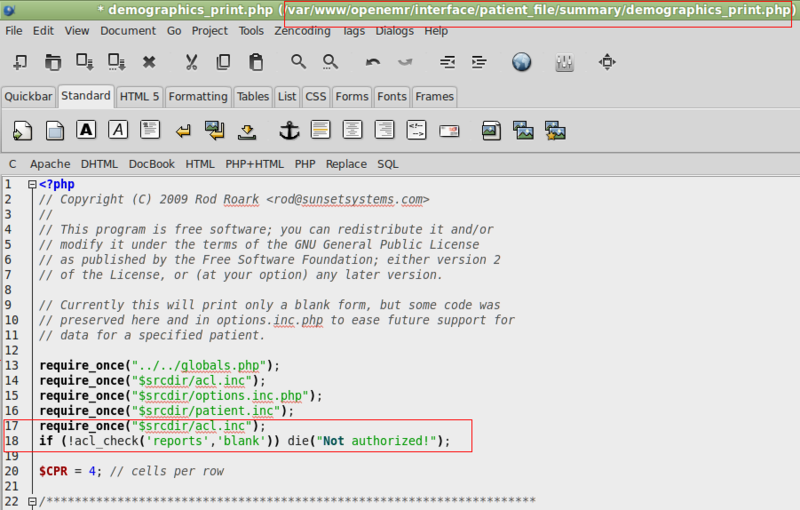Click the Cut scissors icon
Image resolution: width=800 pixels, height=510 pixels.
click(191, 62)
